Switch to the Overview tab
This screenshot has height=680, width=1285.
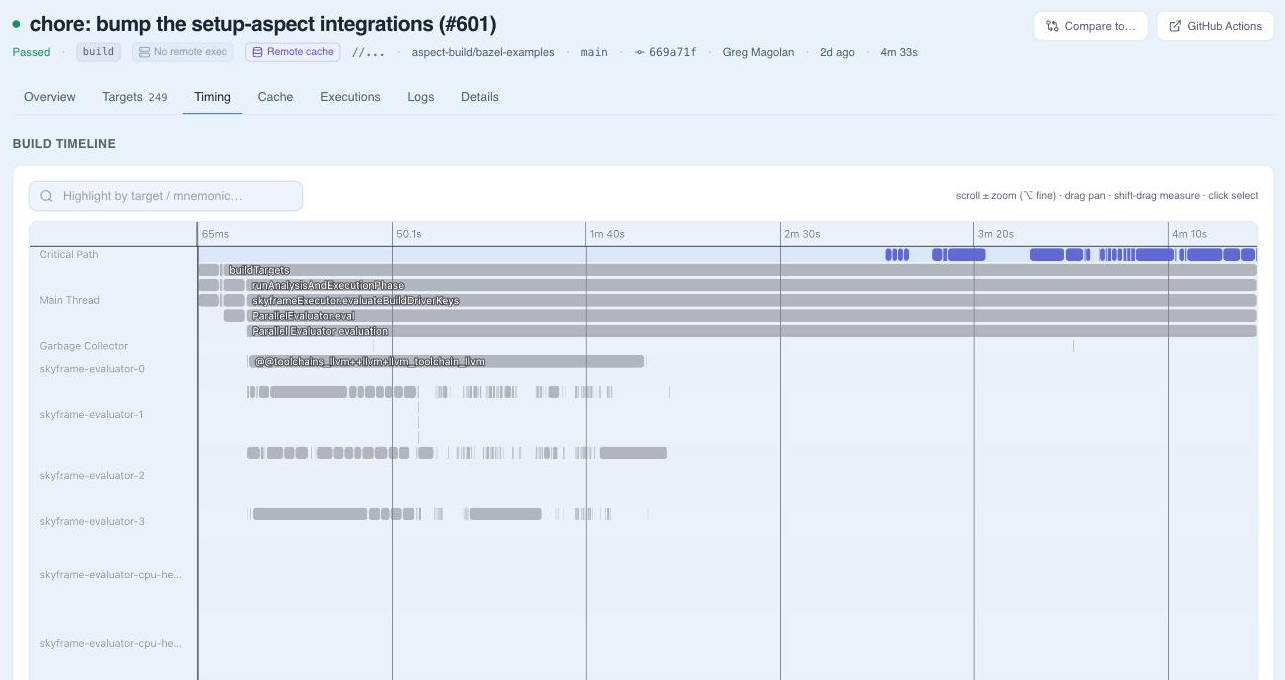50,97
